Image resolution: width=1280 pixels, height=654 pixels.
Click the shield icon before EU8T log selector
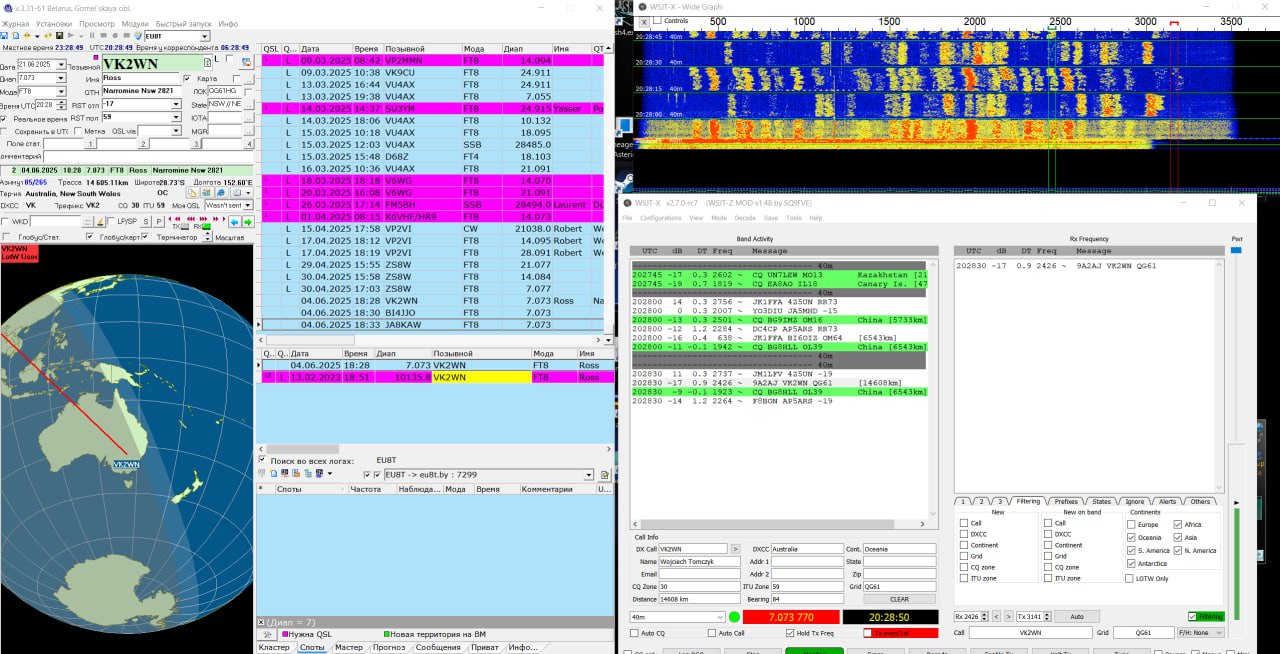pyautogui.click(x=136, y=37)
